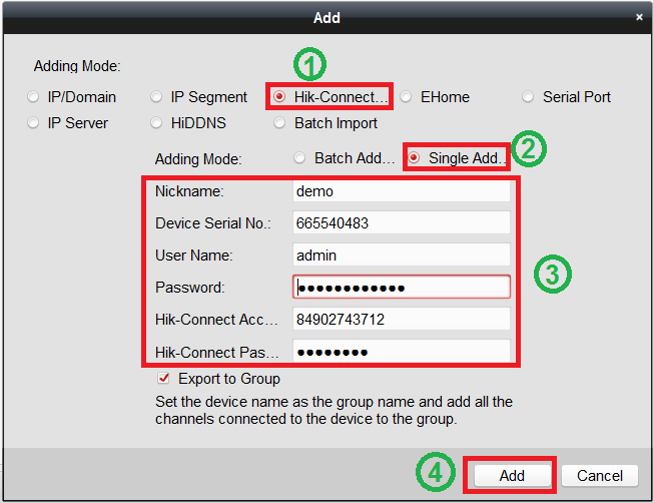Switch to Batch Add mode
The image size is (653, 503).
[x=300, y=158]
